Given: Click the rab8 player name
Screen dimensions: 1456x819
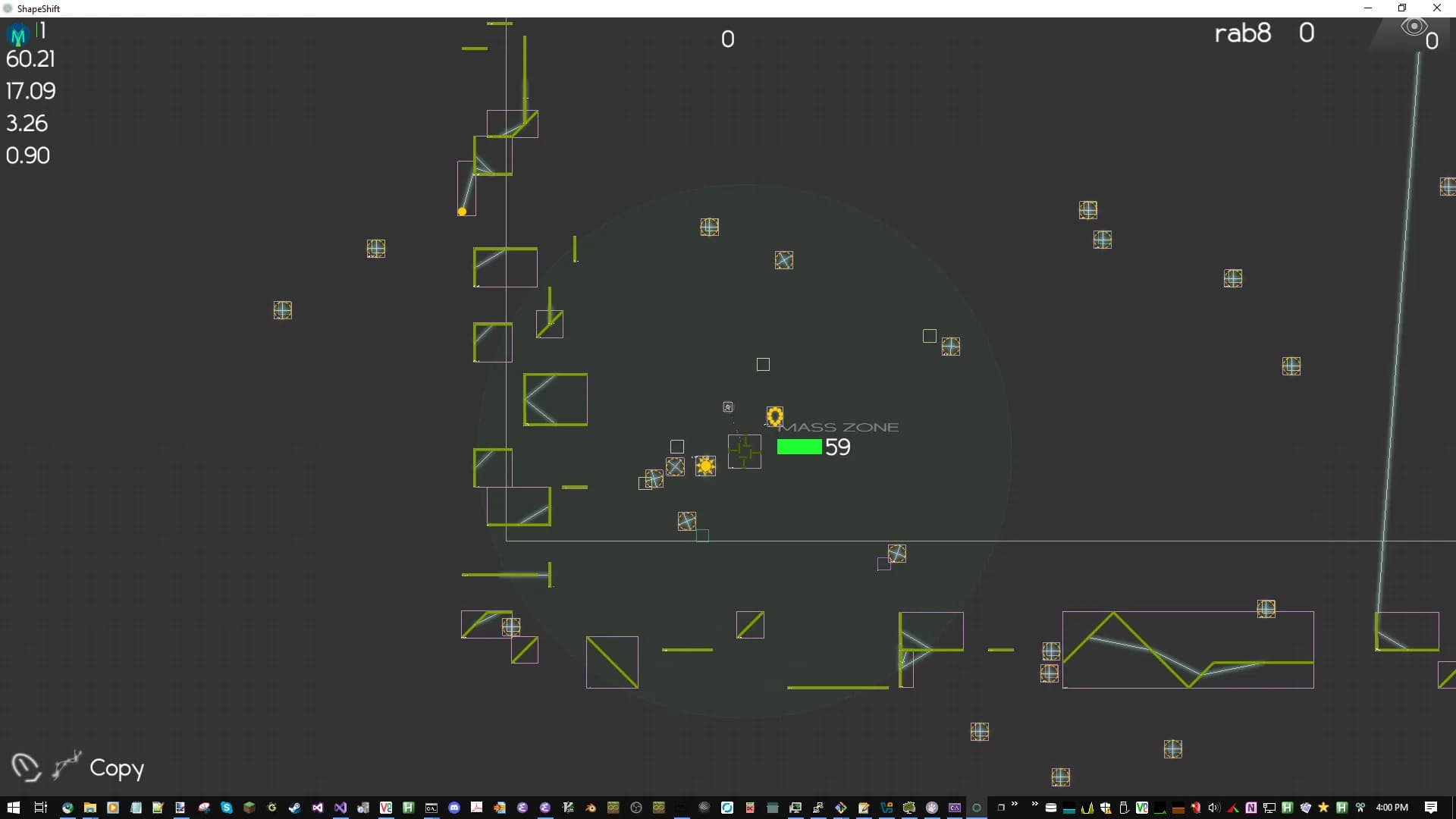Looking at the screenshot, I should pyautogui.click(x=1242, y=33).
